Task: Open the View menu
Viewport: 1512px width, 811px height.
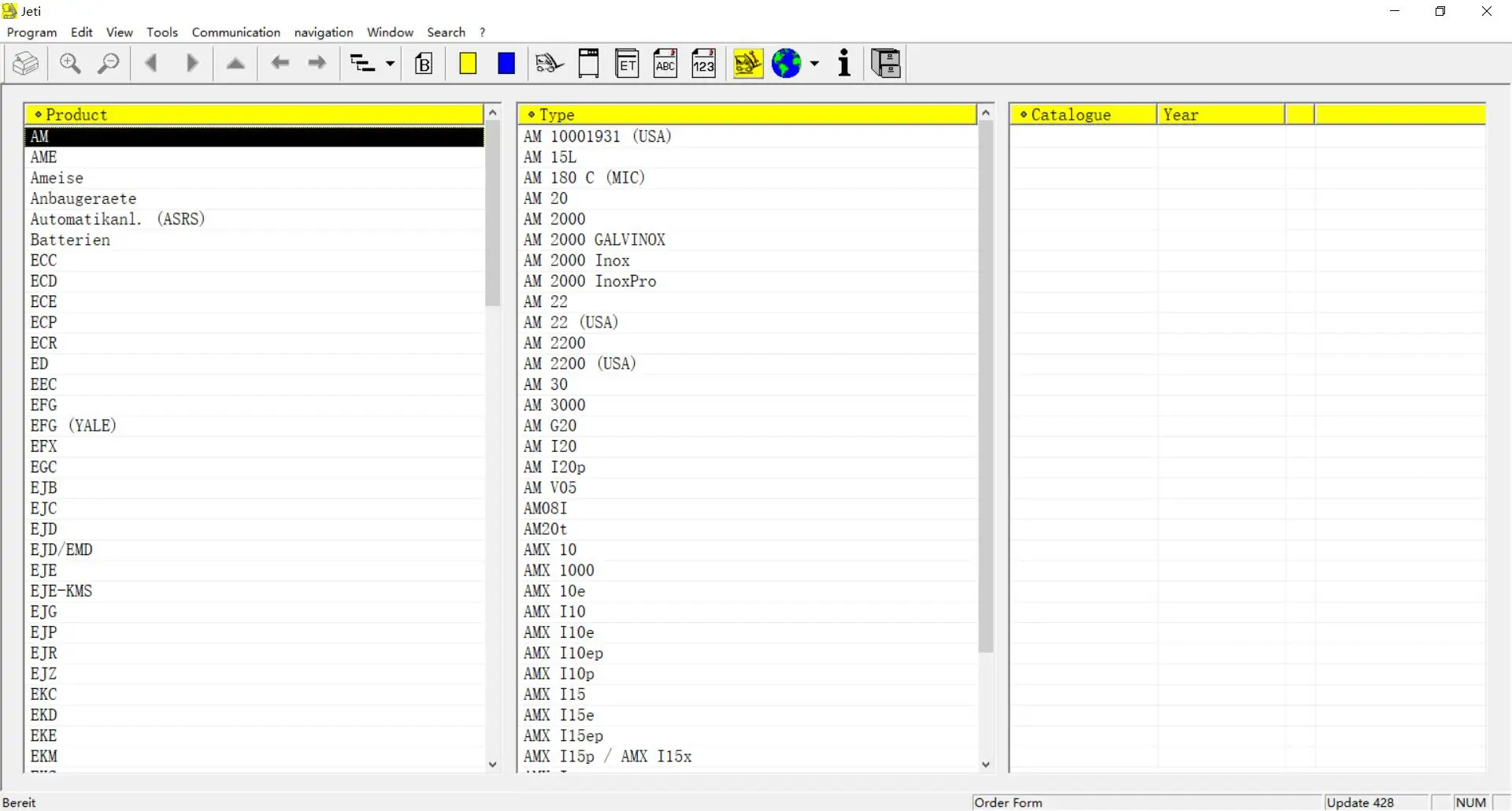Action: 120,32
